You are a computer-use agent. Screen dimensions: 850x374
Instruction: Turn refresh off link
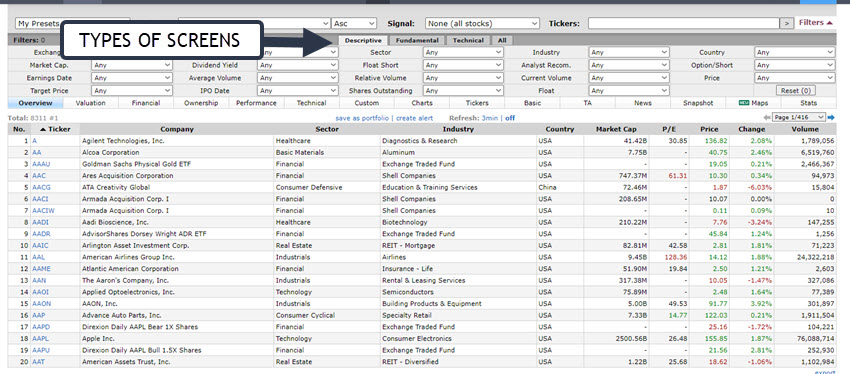tap(510, 118)
